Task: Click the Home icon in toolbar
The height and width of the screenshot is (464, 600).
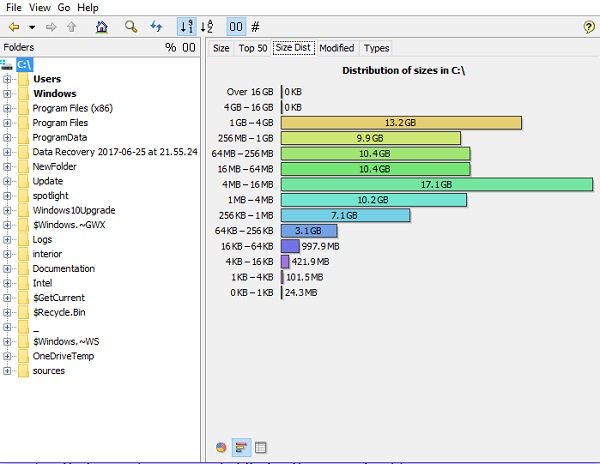Action: pos(101,26)
